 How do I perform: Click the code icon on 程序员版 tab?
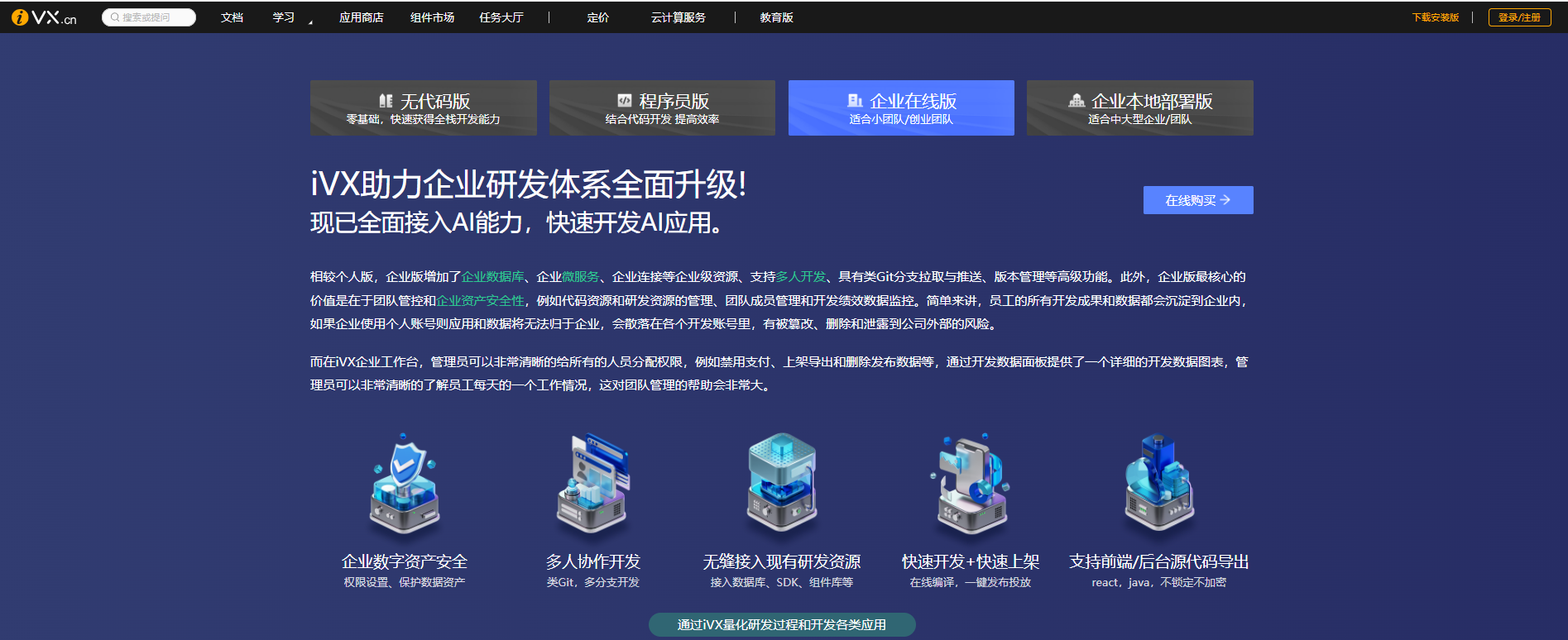625,101
